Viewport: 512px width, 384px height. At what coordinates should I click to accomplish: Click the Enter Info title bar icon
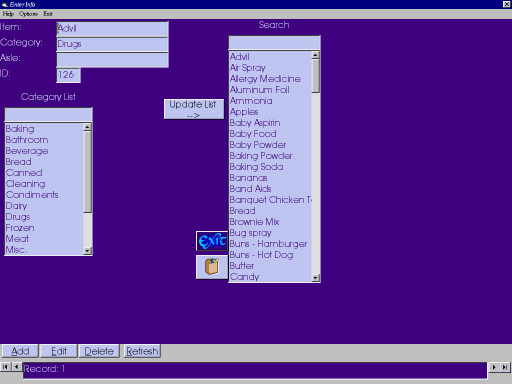tap(4, 4)
